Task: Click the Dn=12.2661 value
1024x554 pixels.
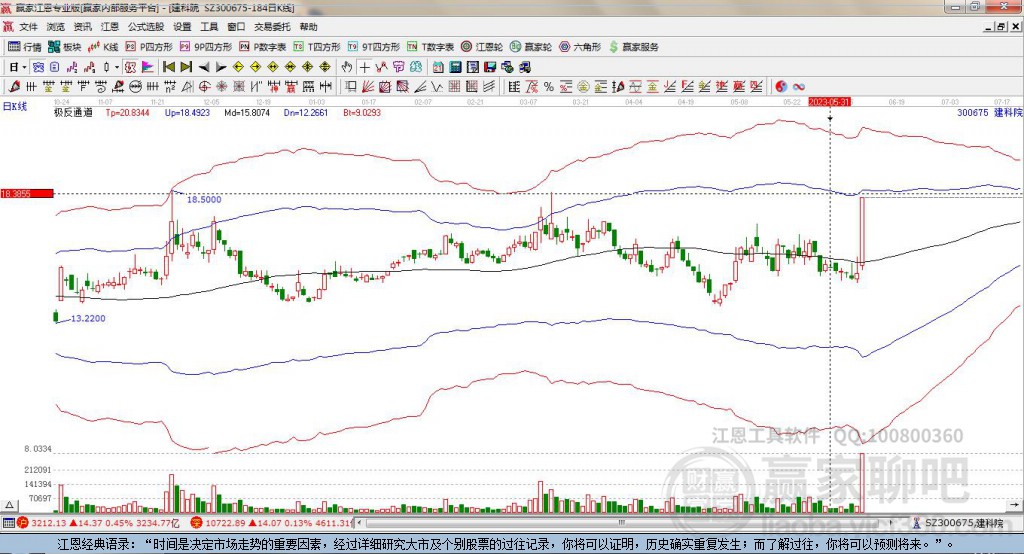Action: coord(306,112)
